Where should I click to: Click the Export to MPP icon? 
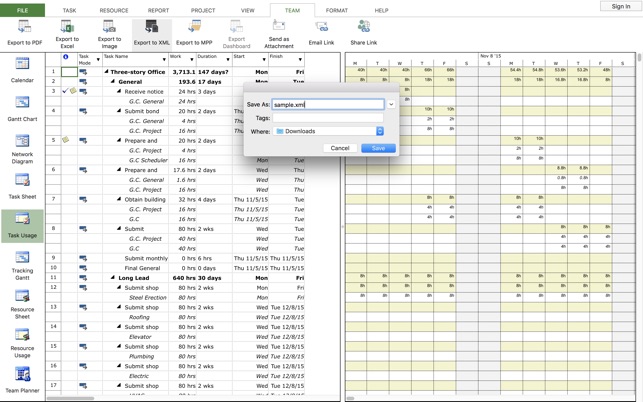click(x=194, y=27)
